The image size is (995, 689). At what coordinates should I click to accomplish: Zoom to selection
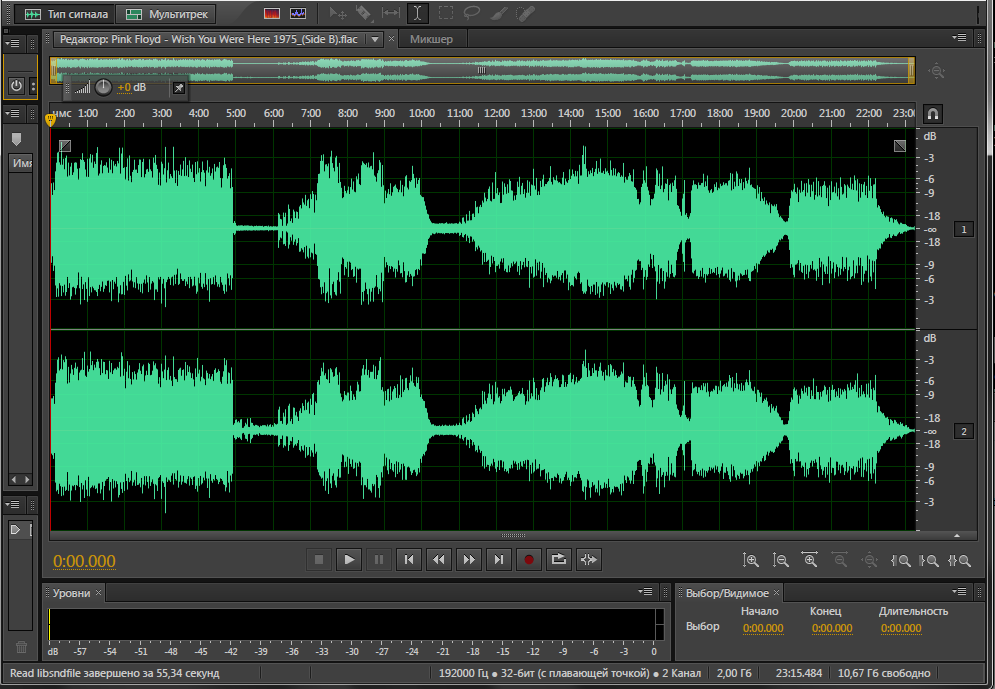[x=959, y=561]
